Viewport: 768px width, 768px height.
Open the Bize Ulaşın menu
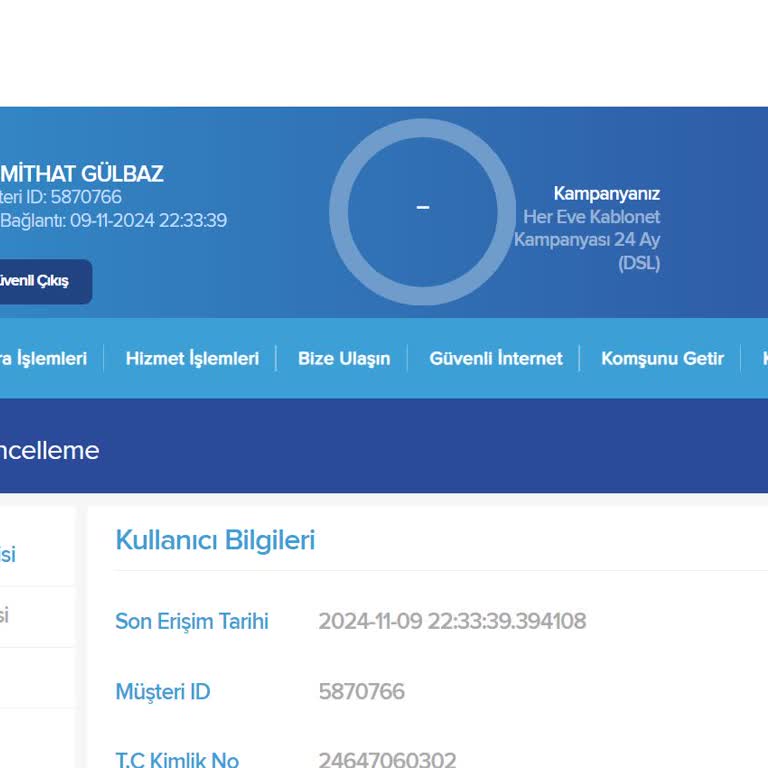coord(344,359)
